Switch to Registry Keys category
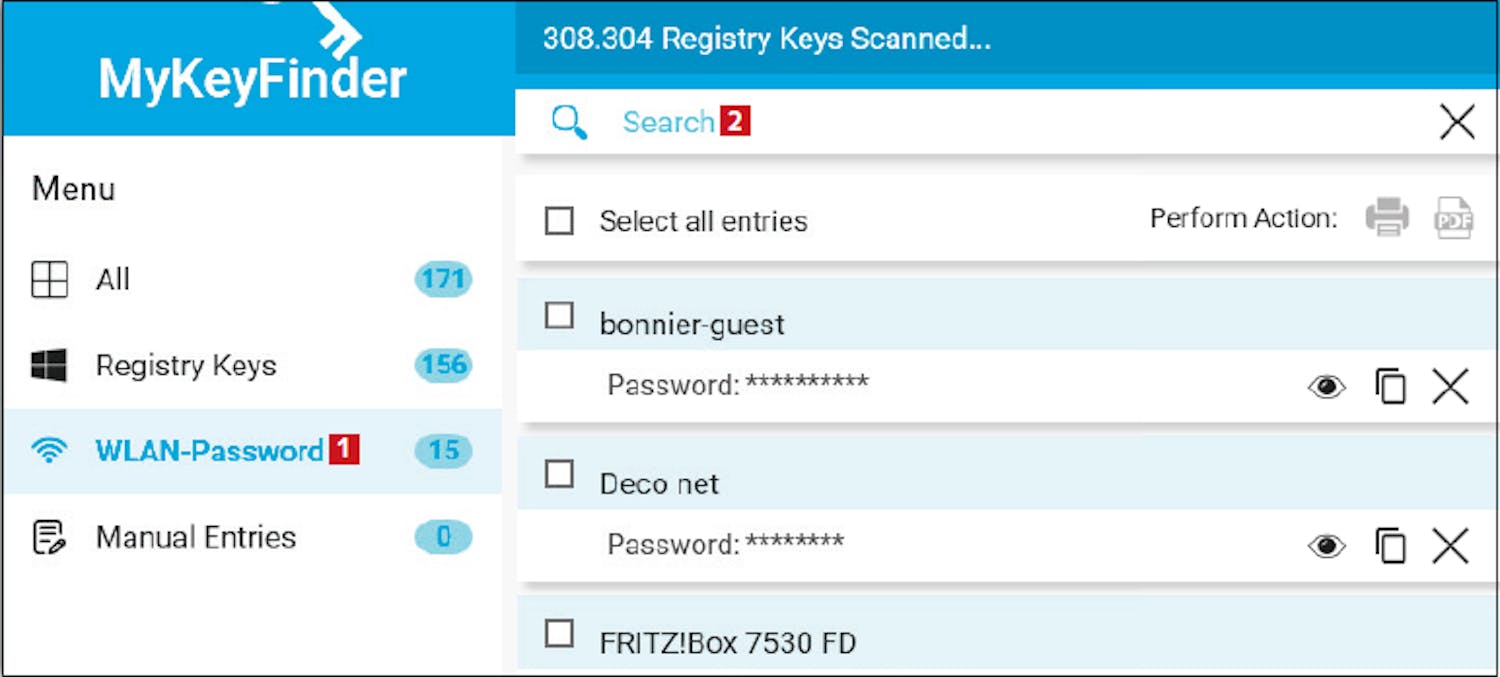 pyautogui.click(x=185, y=366)
